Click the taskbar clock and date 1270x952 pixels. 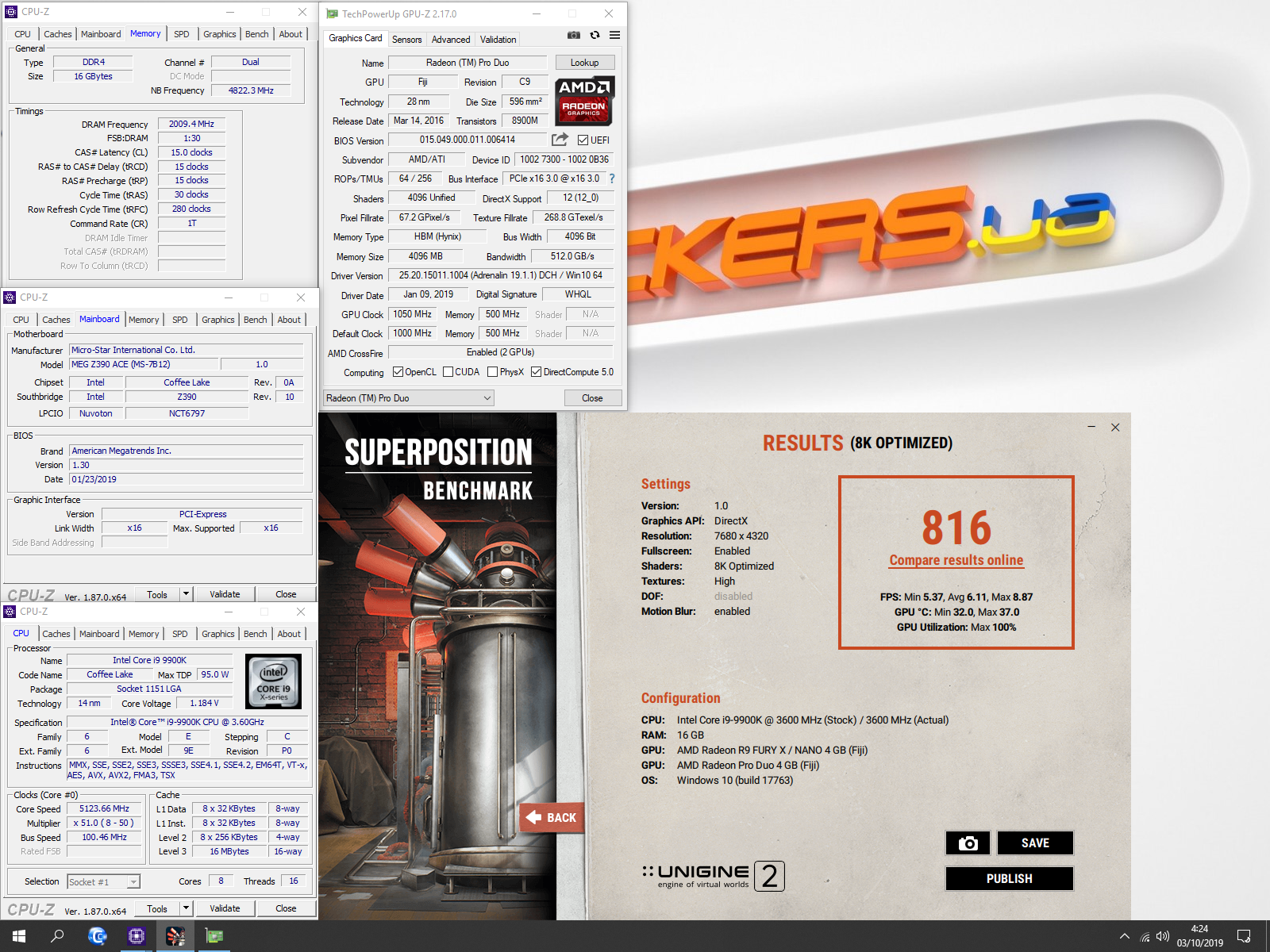pos(1199,936)
